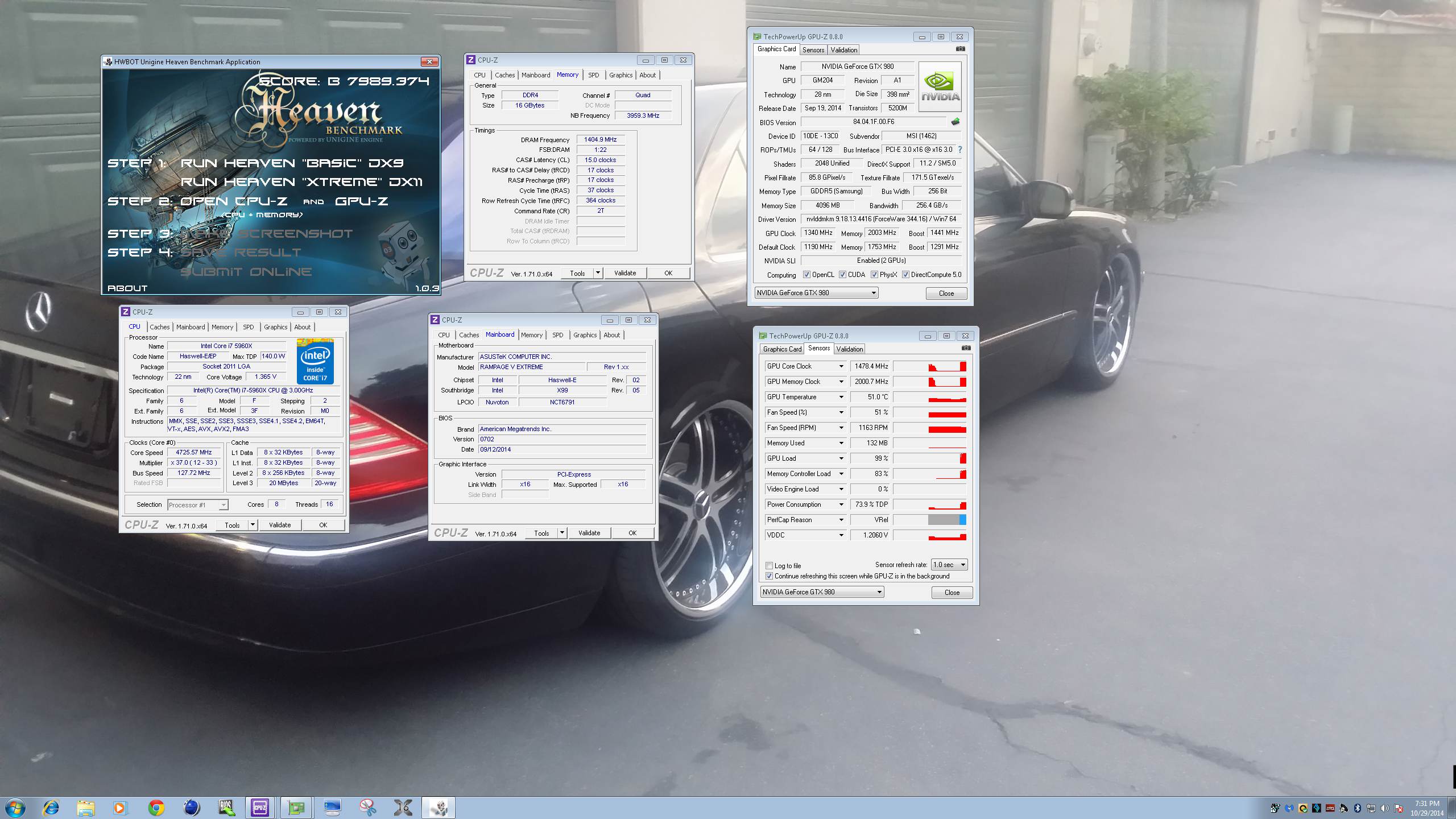This screenshot has width=1456, height=819.
Task: Click the blue globe icon on taskbar
Action: pyautogui.click(x=192, y=808)
